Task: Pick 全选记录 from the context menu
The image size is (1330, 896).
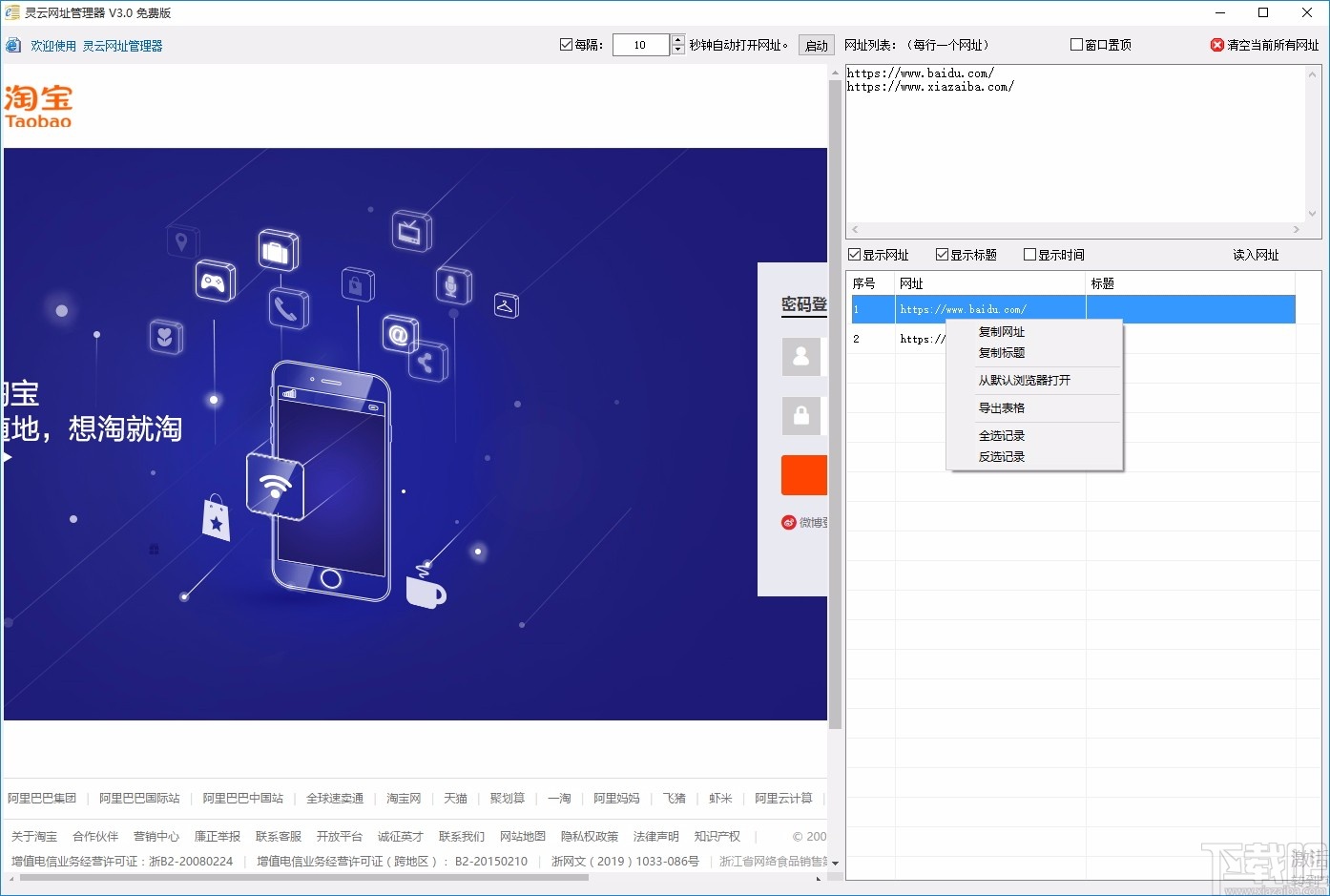Action: pyautogui.click(x=1002, y=436)
